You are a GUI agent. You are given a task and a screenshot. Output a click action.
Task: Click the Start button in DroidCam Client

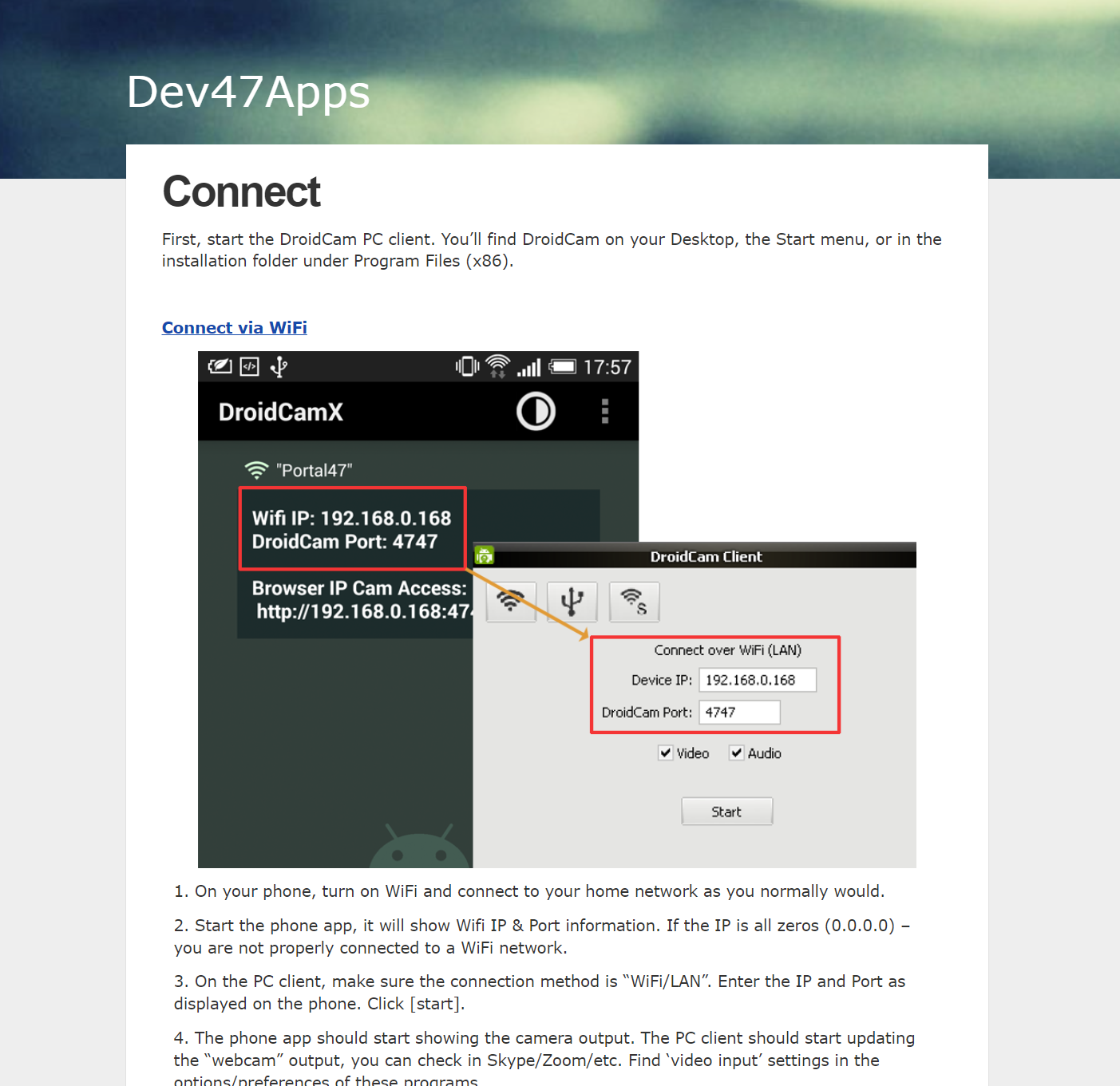[x=726, y=812]
